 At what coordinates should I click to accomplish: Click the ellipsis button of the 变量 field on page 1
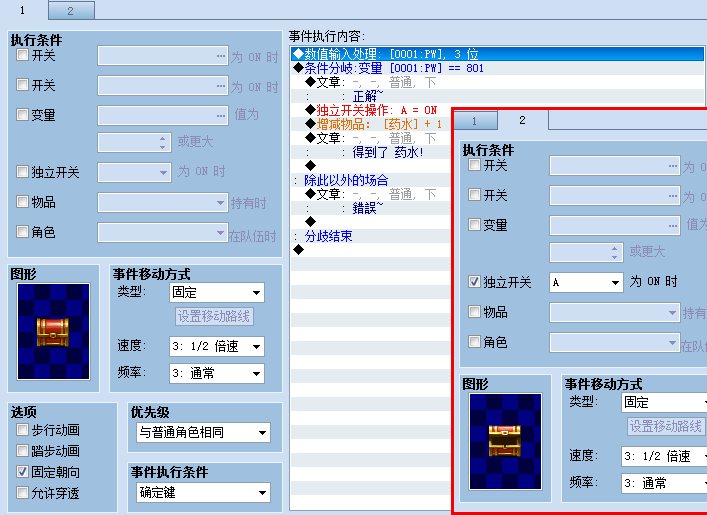point(220,115)
